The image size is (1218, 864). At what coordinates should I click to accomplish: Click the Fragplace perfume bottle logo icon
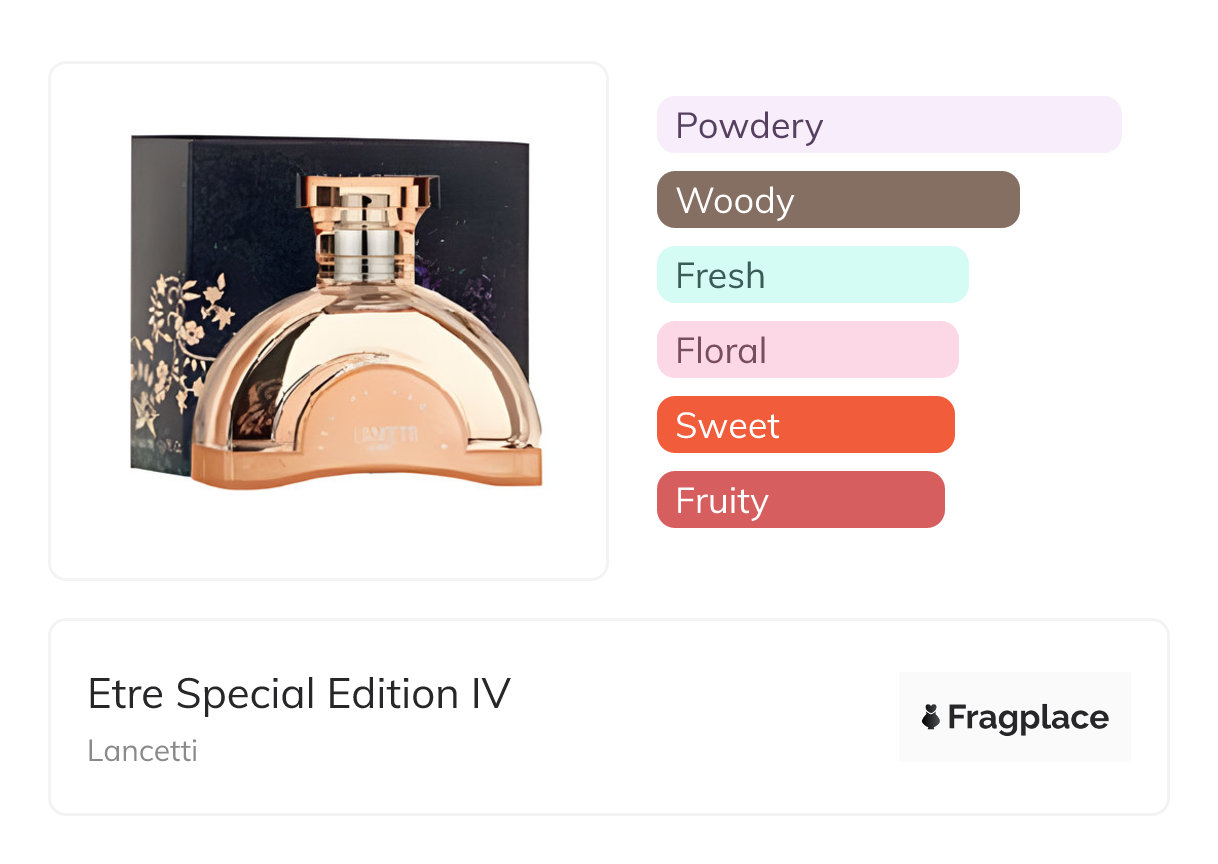click(x=931, y=717)
